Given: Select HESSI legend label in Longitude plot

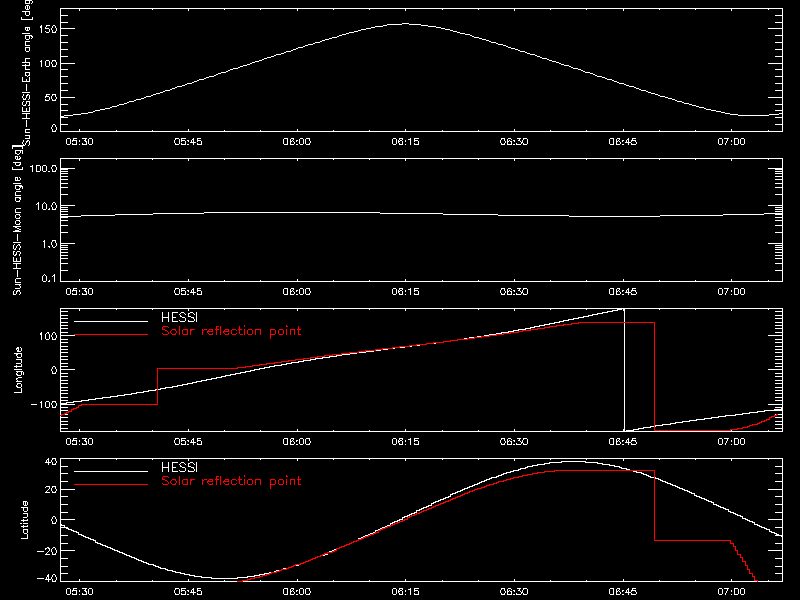Looking at the screenshot, I should pos(179,317).
